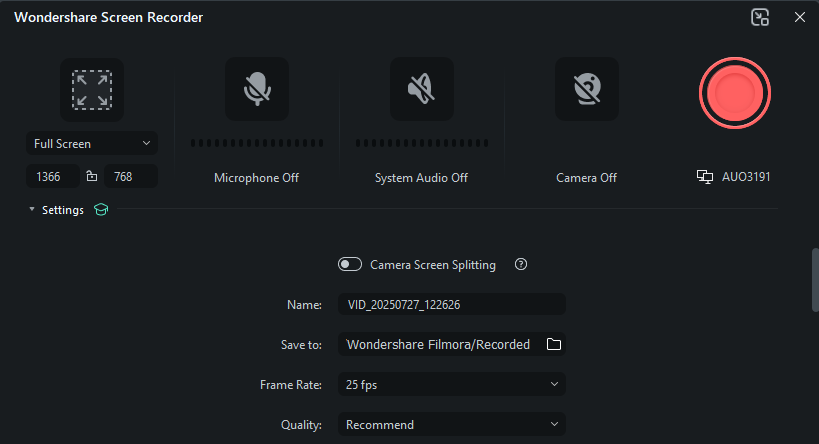The image size is (819, 444).
Task: Open Camera Screen Splitting help icon
Action: [521, 264]
